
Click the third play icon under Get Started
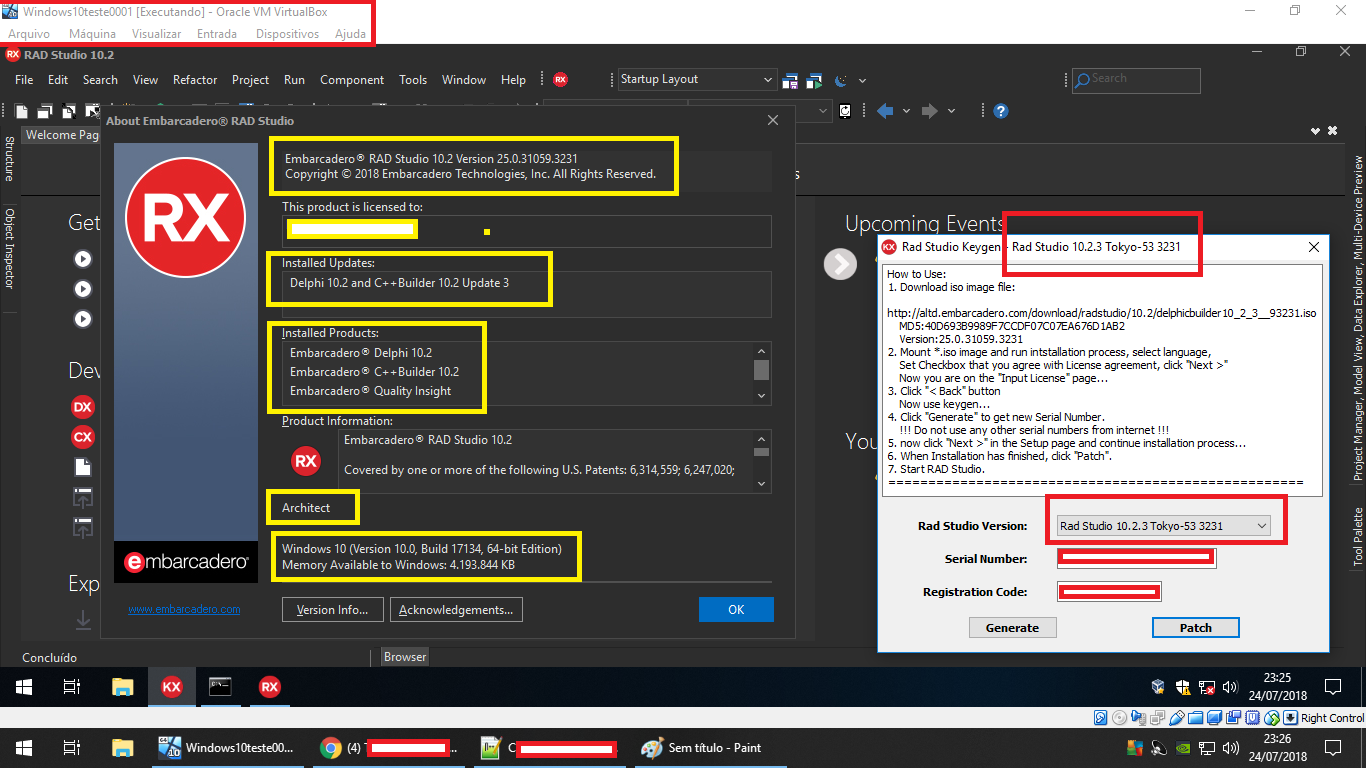(83, 320)
